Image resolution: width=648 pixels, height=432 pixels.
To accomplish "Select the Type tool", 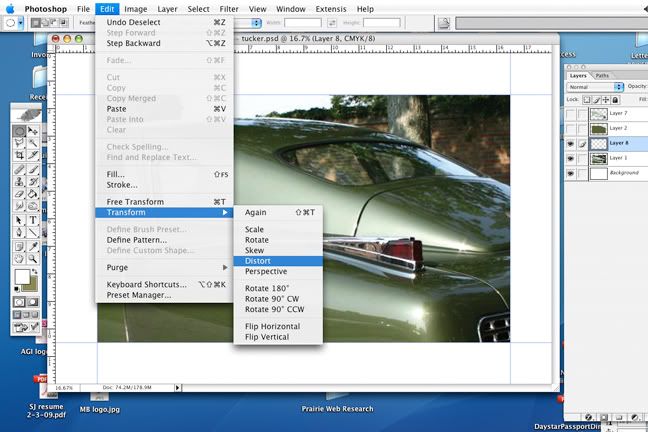I will (x=33, y=220).
